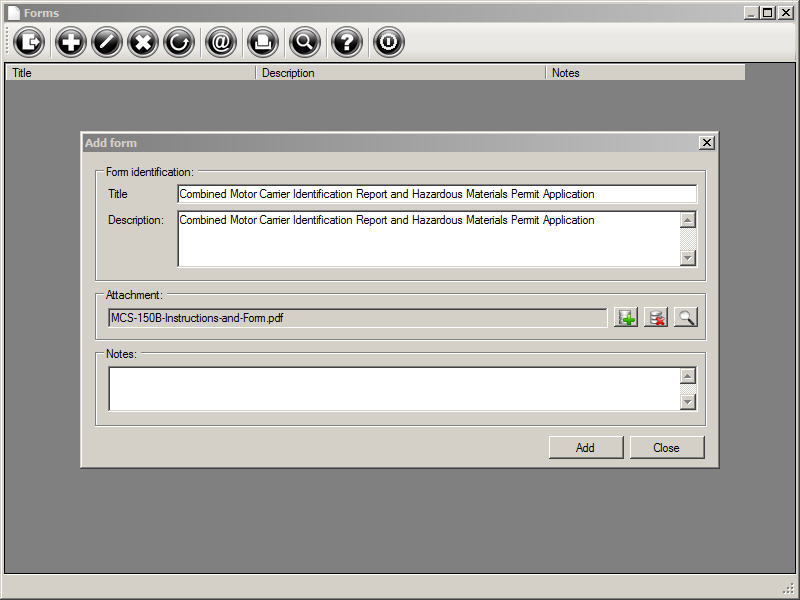Open help via question mark icon

(347, 42)
